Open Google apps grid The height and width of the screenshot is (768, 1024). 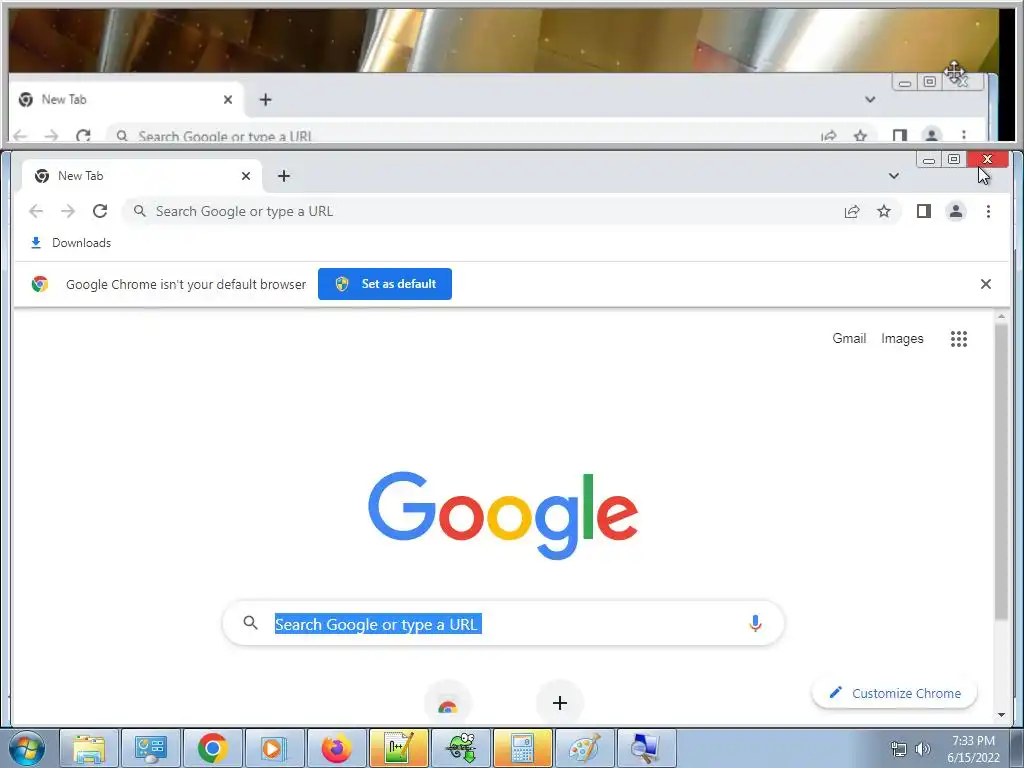959,338
